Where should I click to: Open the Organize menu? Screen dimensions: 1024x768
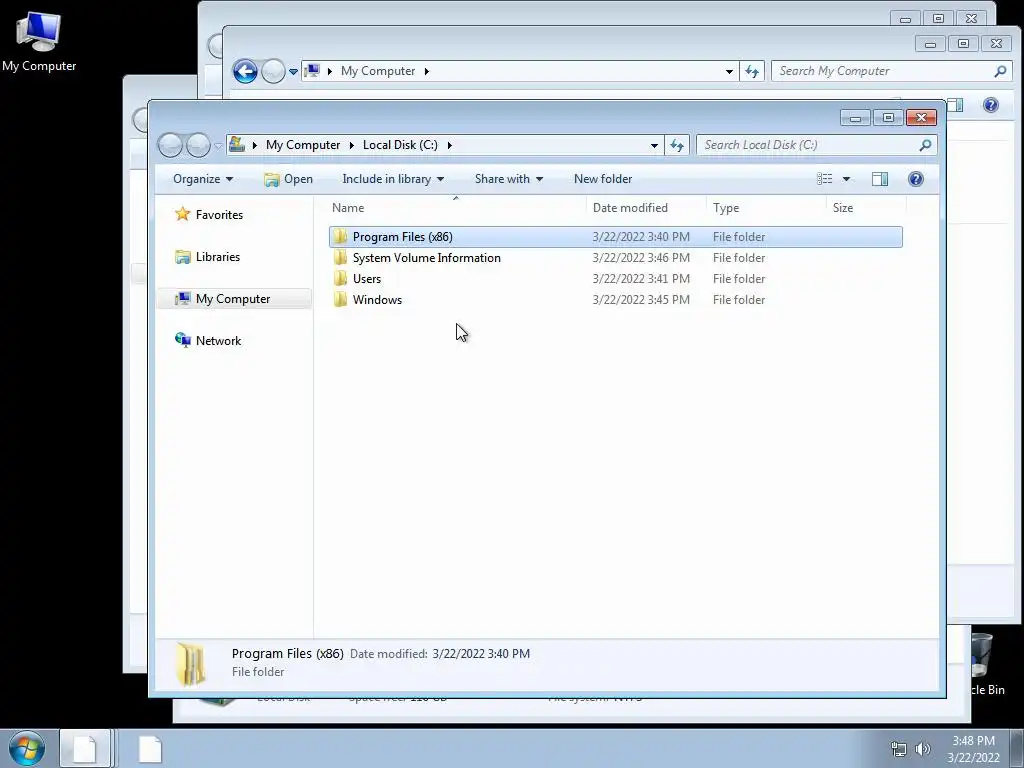pos(202,179)
